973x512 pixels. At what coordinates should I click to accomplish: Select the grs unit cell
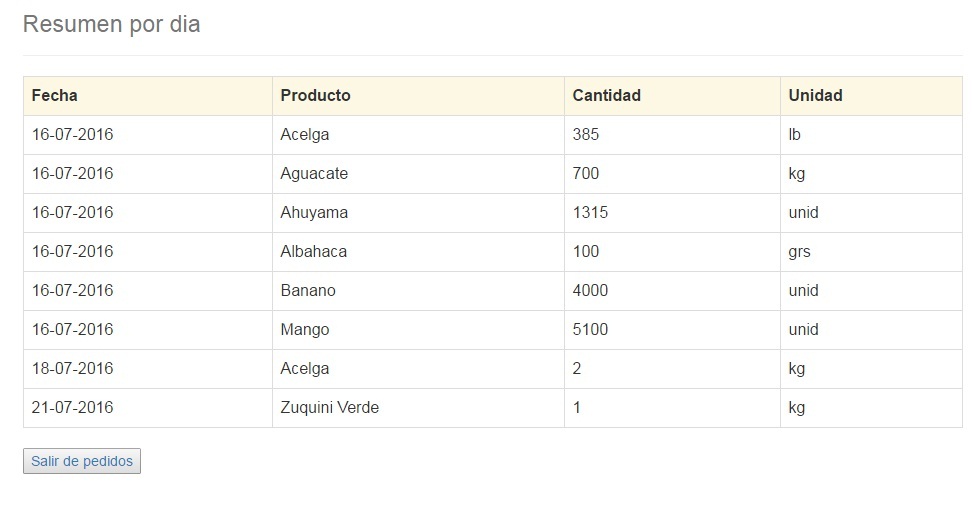click(871, 252)
